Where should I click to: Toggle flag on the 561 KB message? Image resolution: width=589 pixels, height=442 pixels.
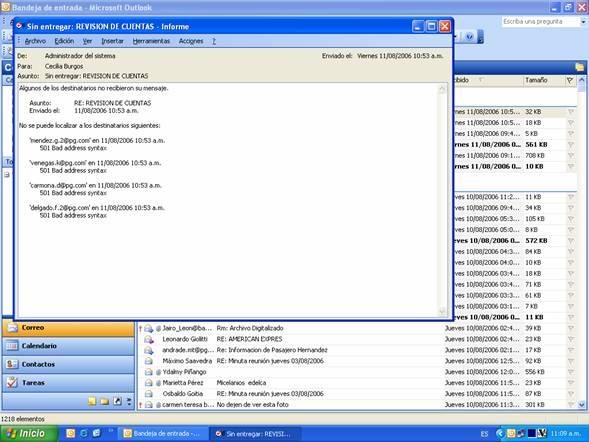tap(571, 145)
